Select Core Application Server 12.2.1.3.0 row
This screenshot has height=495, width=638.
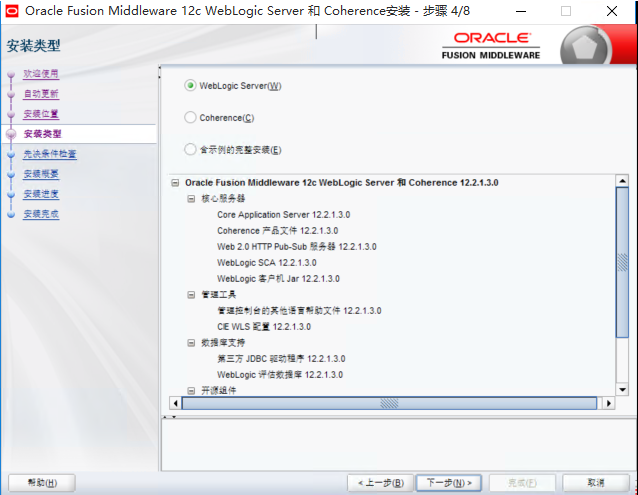(x=284, y=214)
